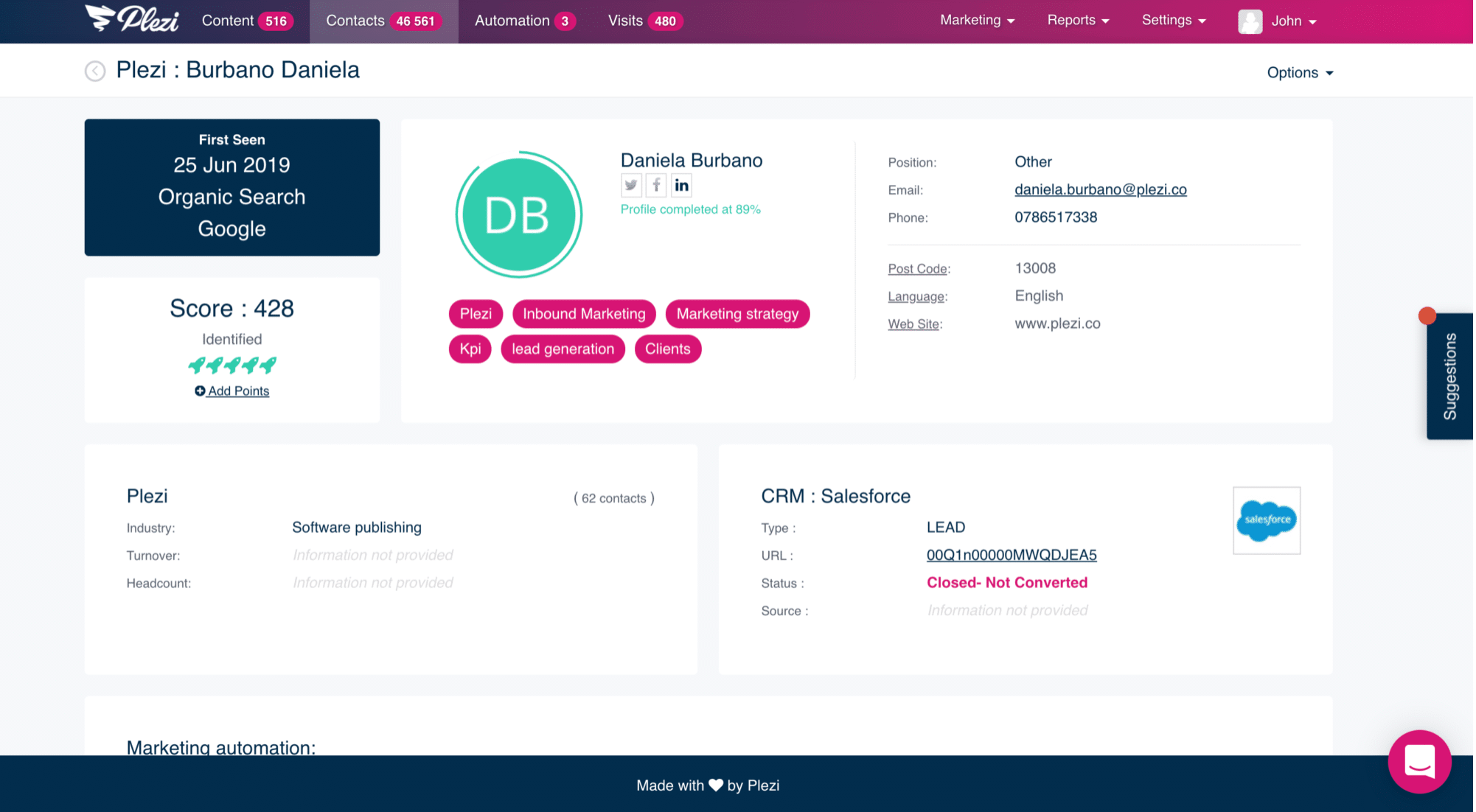1476x812 pixels.
Task: Open the chat widget button
Action: (x=1419, y=761)
